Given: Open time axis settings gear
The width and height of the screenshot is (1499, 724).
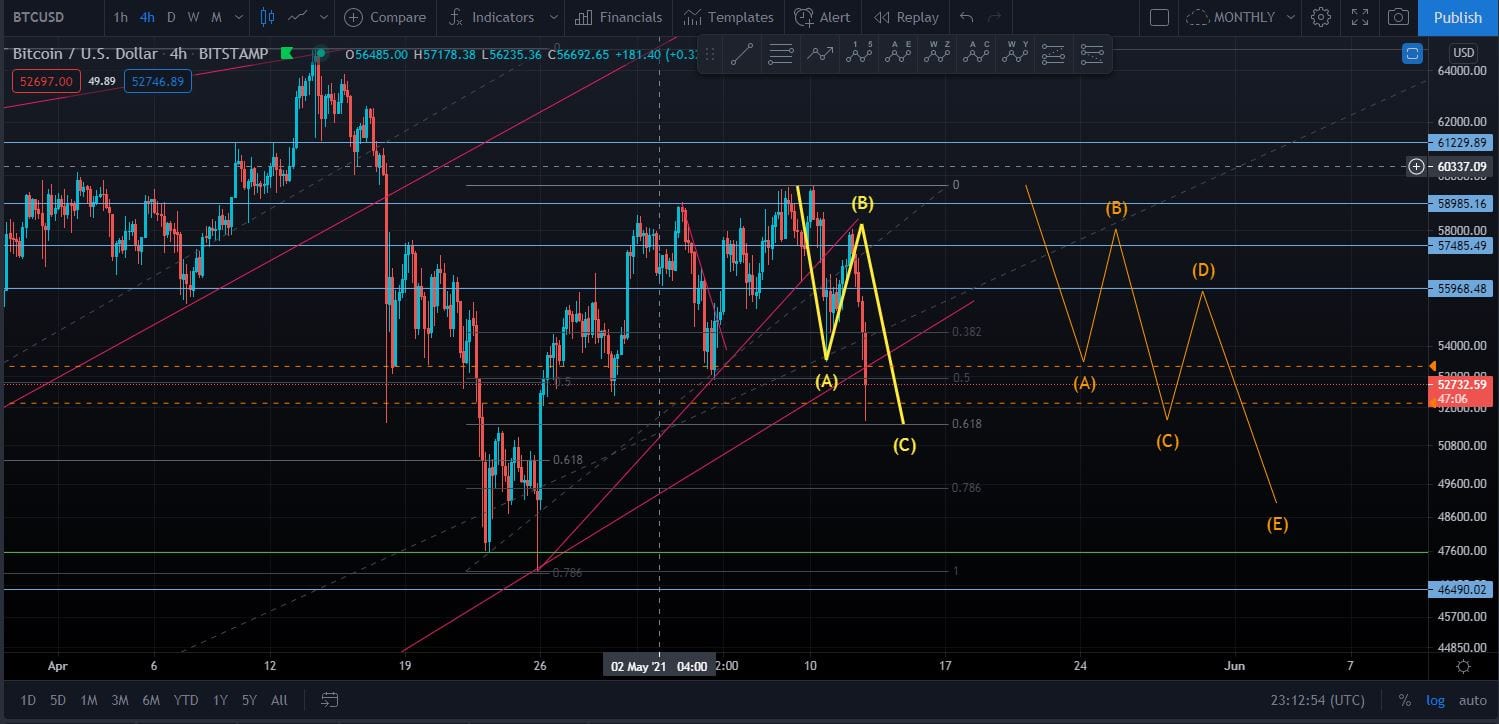Looking at the screenshot, I should [1463, 666].
